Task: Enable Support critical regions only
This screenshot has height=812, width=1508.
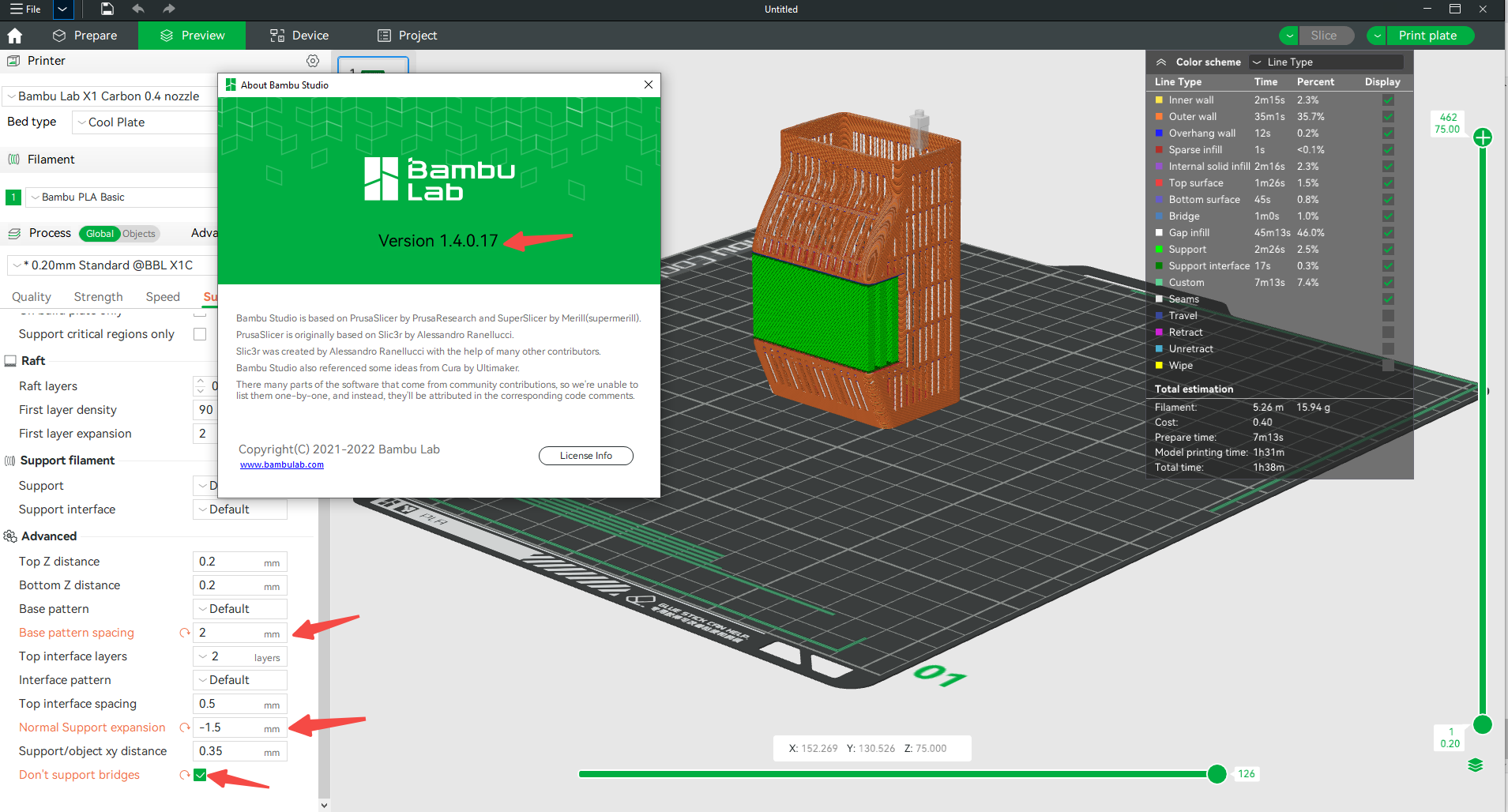Action: 199,333
